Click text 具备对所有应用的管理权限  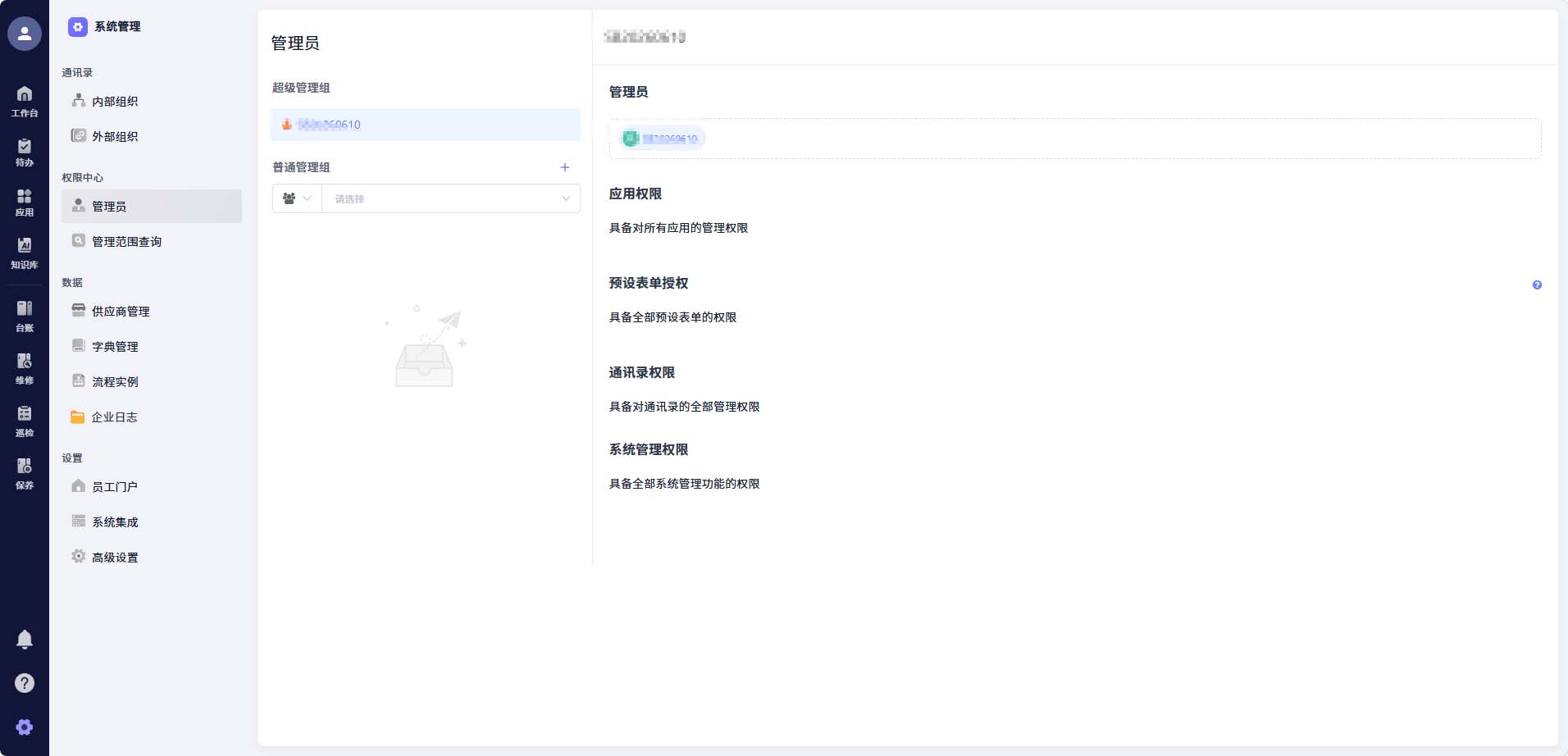click(x=678, y=228)
